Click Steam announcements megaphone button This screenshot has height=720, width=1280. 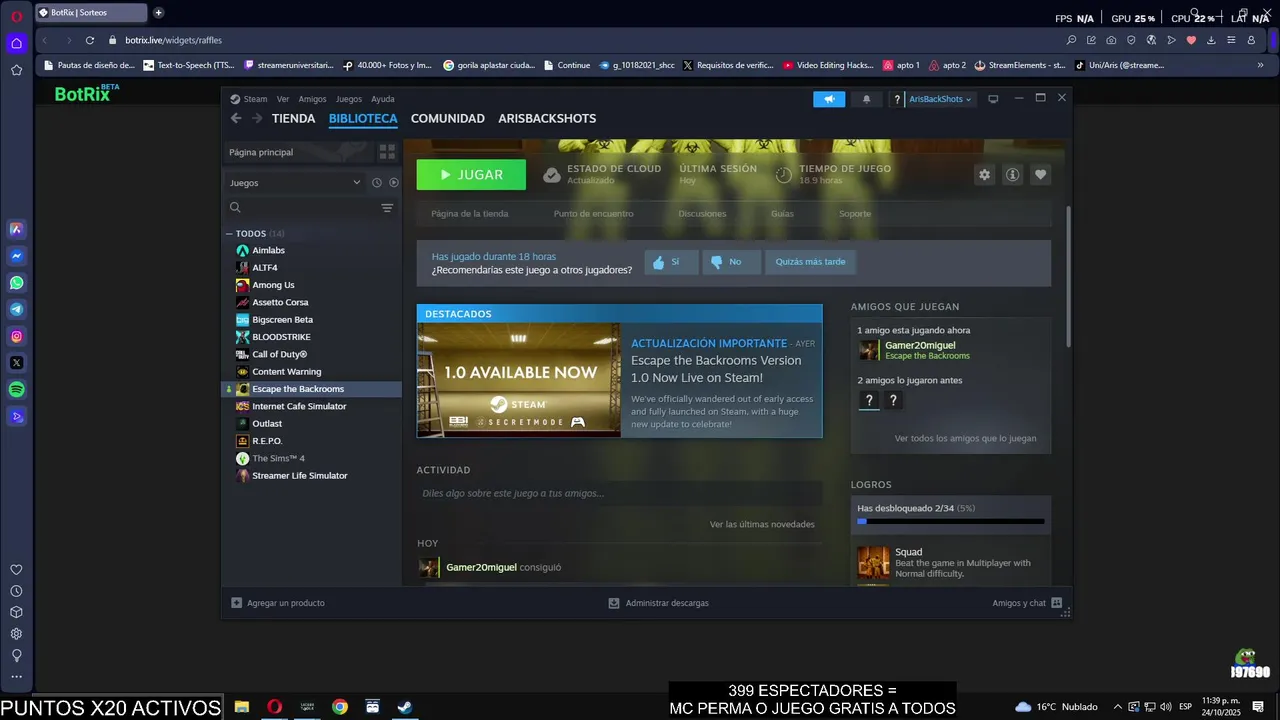coord(829,99)
